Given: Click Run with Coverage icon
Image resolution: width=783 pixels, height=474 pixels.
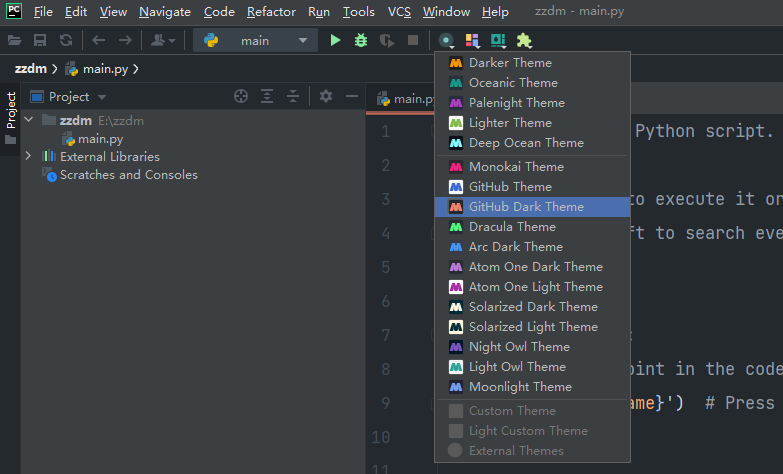Looking at the screenshot, I should click(x=387, y=40).
